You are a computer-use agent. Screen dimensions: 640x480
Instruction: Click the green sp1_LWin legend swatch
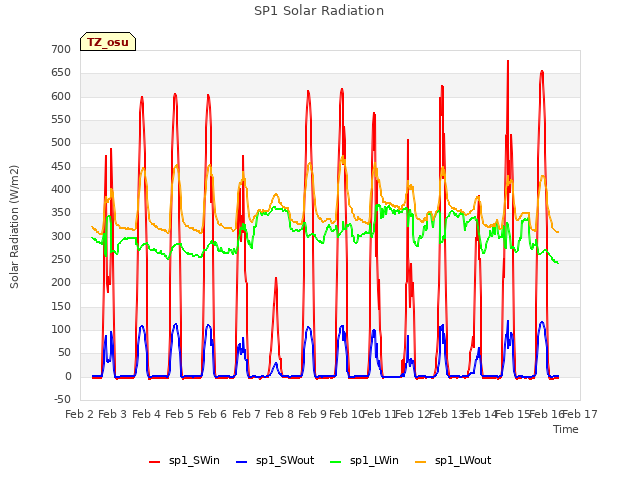click(x=336, y=462)
